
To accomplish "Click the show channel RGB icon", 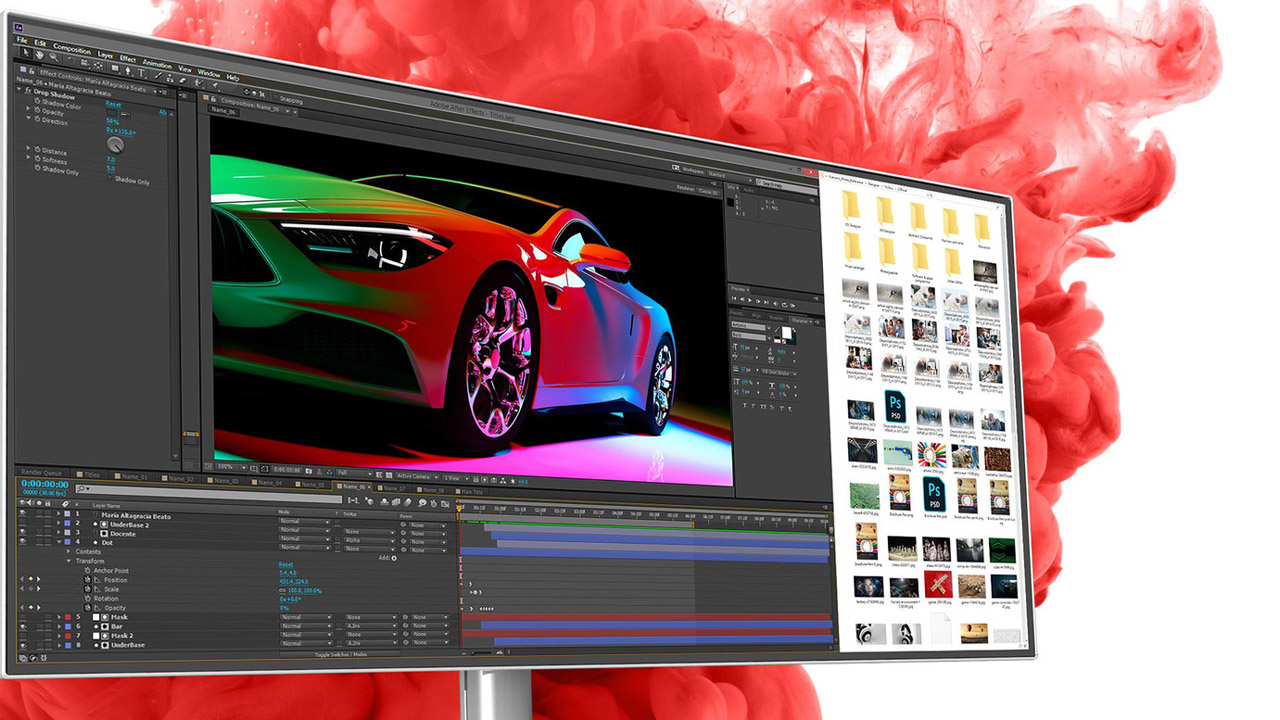I will tap(329, 472).
